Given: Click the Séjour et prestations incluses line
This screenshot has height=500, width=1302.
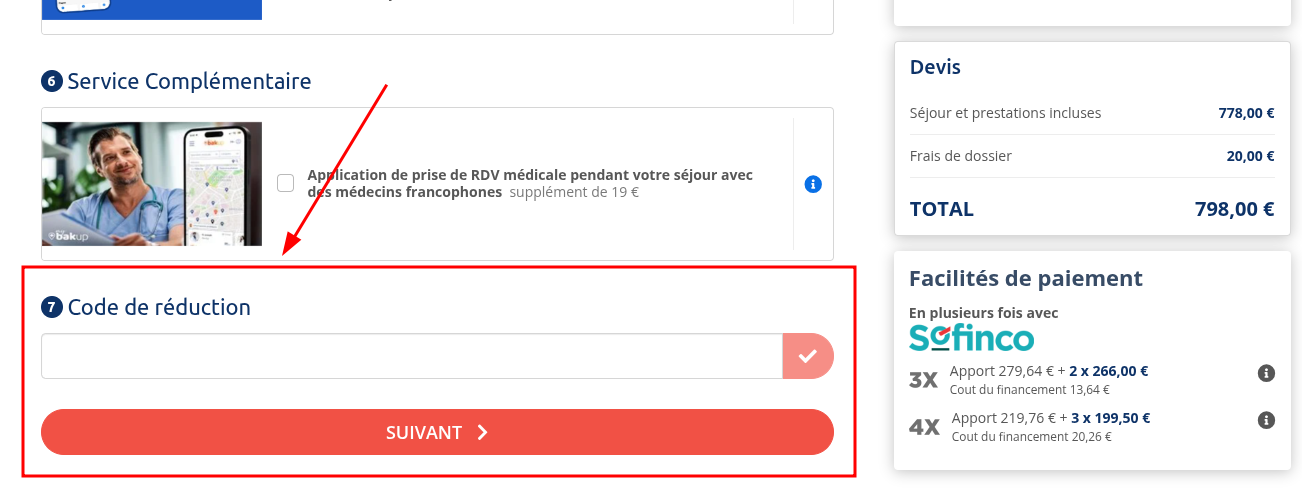Looking at the screenshot, I should pyautogui.click(x=1005, y=113).
